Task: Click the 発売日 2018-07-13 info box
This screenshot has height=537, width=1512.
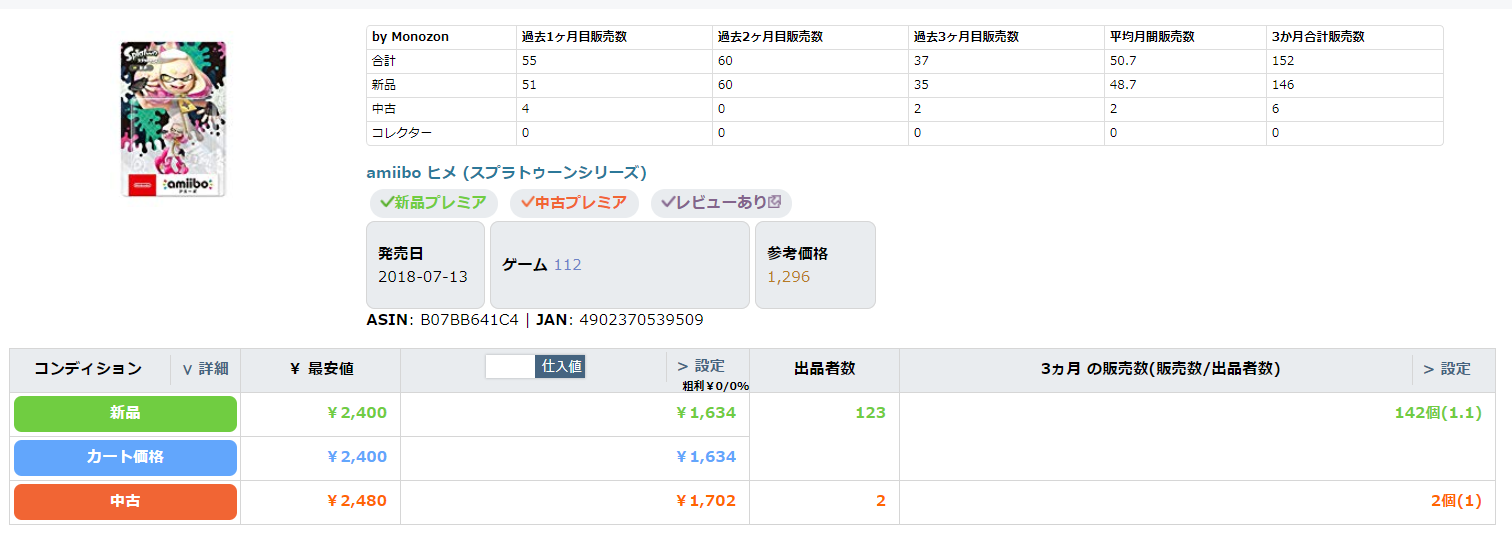Action: 425,265
